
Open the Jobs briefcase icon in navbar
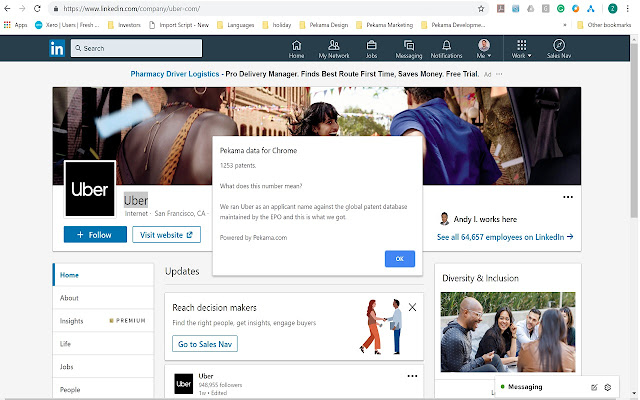tap(371, 49)
